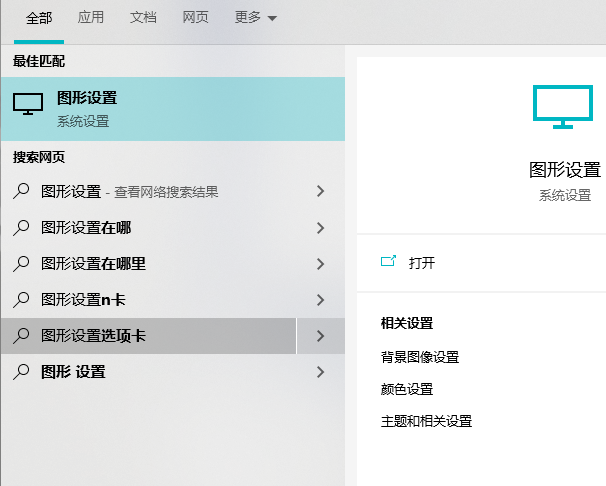This screenshot has height=486, width=606.
Task: Click search icon next to 图形设置在哪
Action: (x=21, y=227)
